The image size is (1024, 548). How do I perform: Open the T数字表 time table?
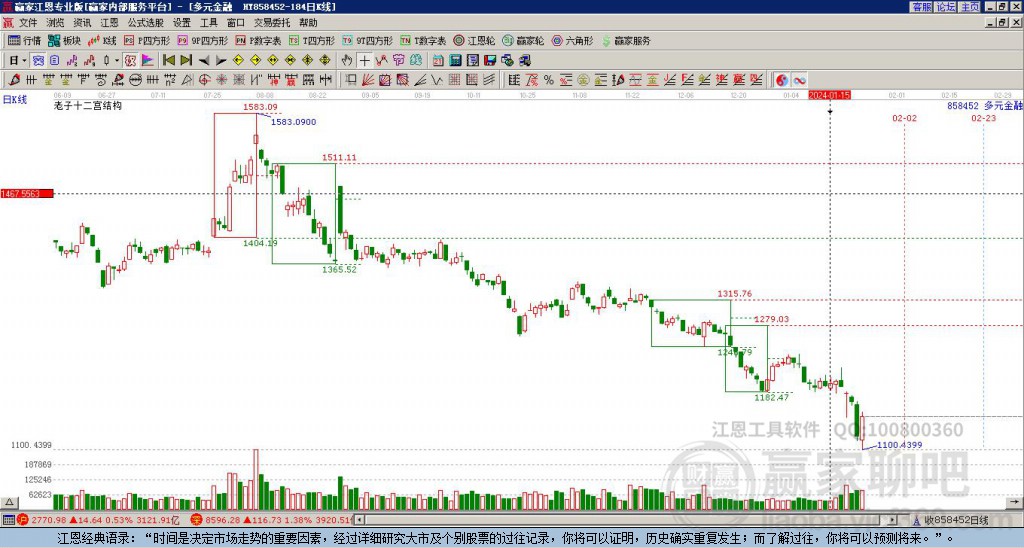pos(423,40)
